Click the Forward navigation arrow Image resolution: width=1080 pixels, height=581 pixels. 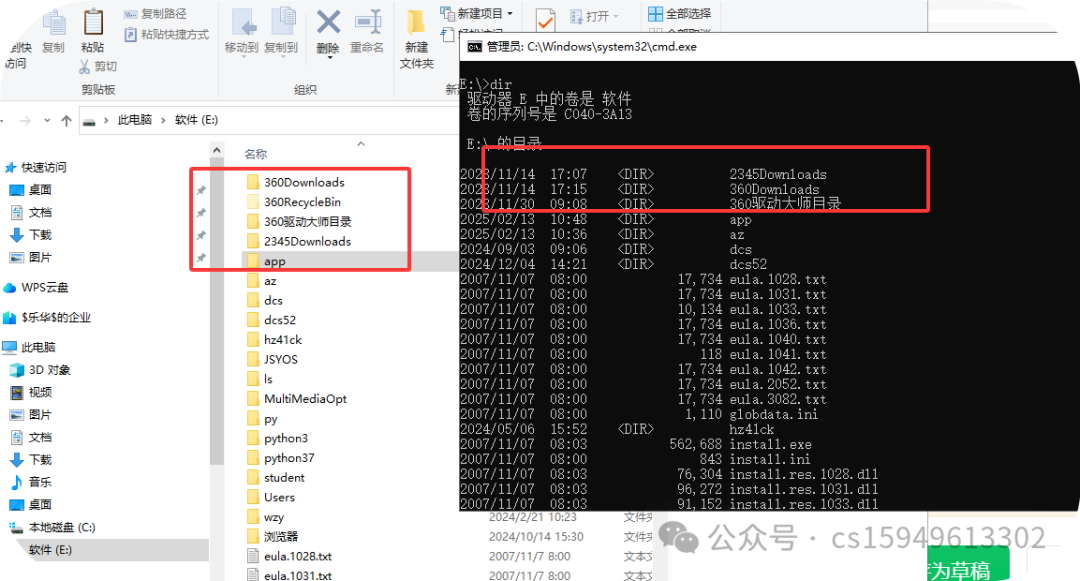(25, 120)
